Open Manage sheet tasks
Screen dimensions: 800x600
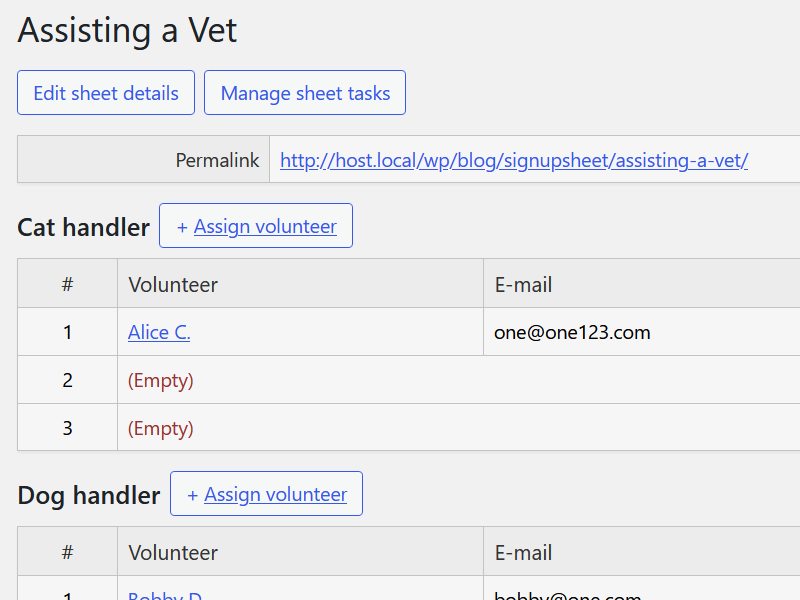click(x=305, y=93)
